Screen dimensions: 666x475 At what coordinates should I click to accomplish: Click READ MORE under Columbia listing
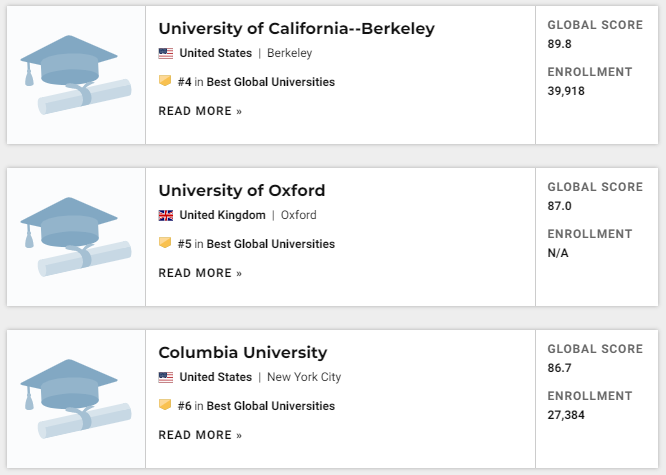pos(200,435)
